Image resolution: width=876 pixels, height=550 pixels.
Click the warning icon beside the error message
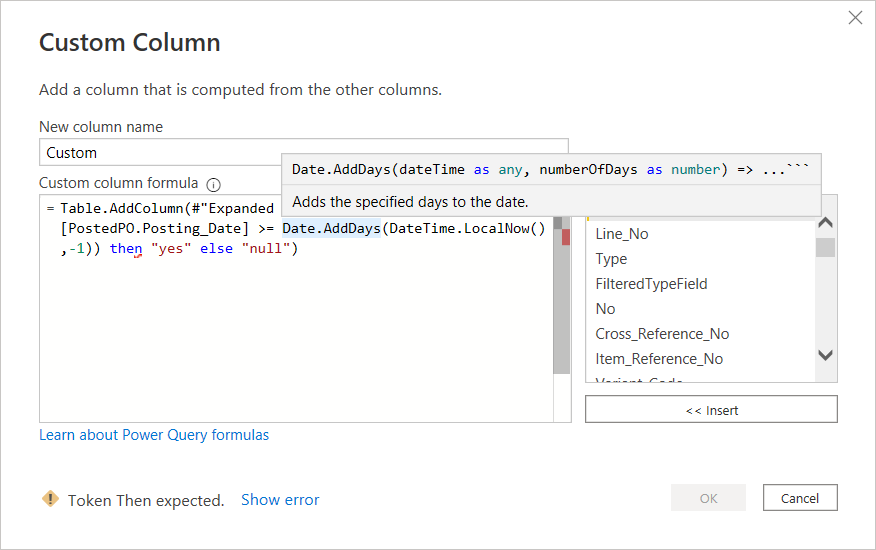point(50,499)
